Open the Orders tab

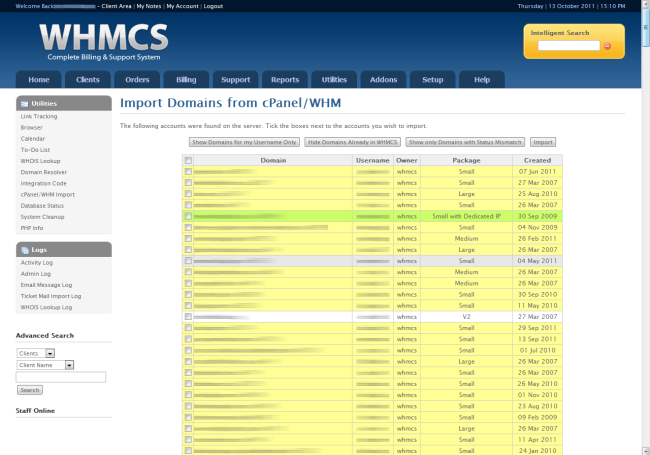click(137, 80)
